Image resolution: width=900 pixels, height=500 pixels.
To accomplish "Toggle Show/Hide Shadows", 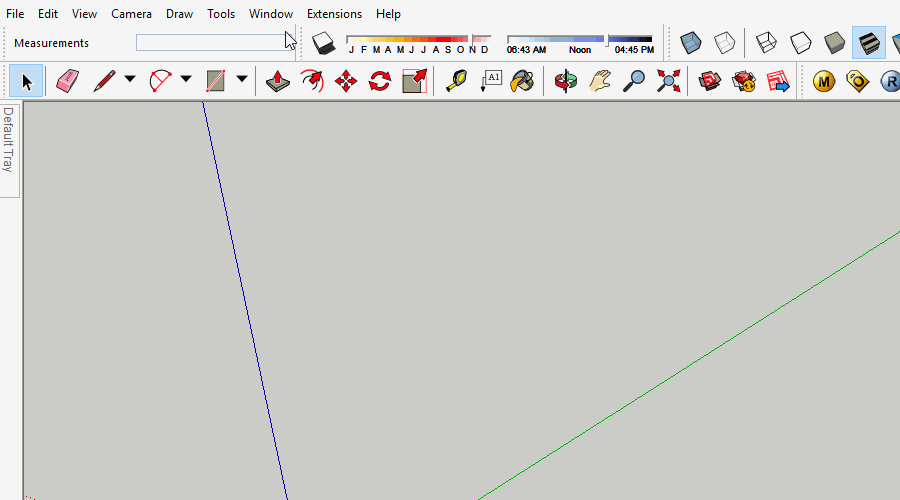I will [324, 43].
